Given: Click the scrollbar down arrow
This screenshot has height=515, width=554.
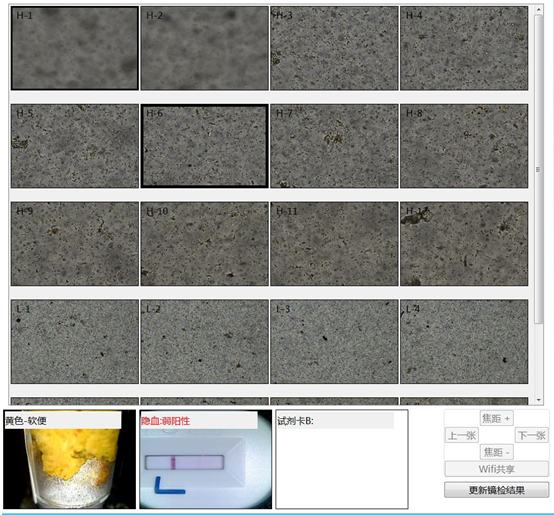Looking at the screenshot, I should [539, 400].
